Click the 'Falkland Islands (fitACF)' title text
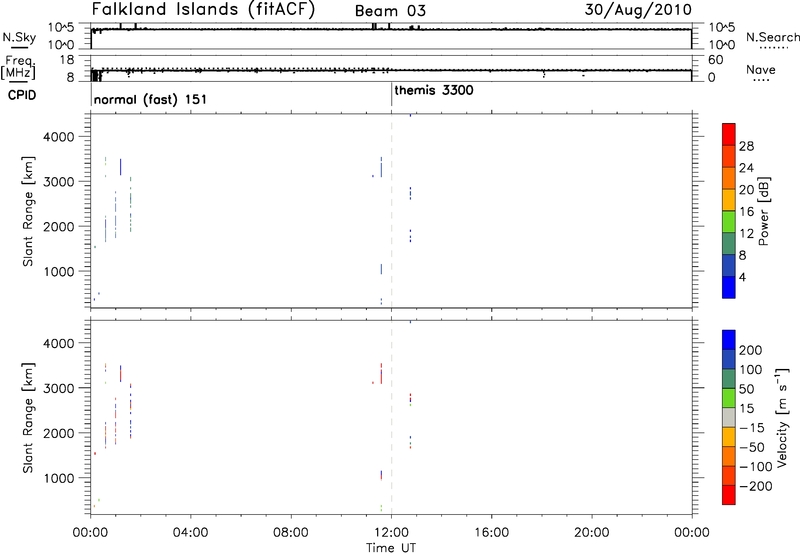800x554 pixels. [203, 10]
